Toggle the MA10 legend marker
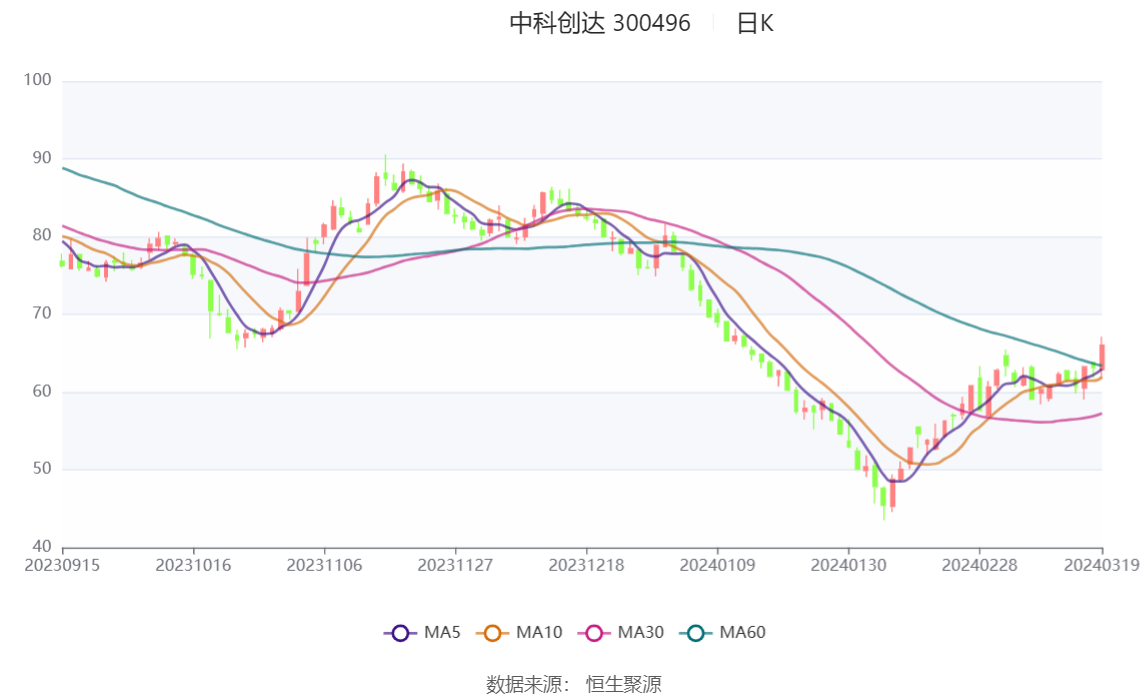Viewport: 1148px width, 699px height. pos(492,633)
